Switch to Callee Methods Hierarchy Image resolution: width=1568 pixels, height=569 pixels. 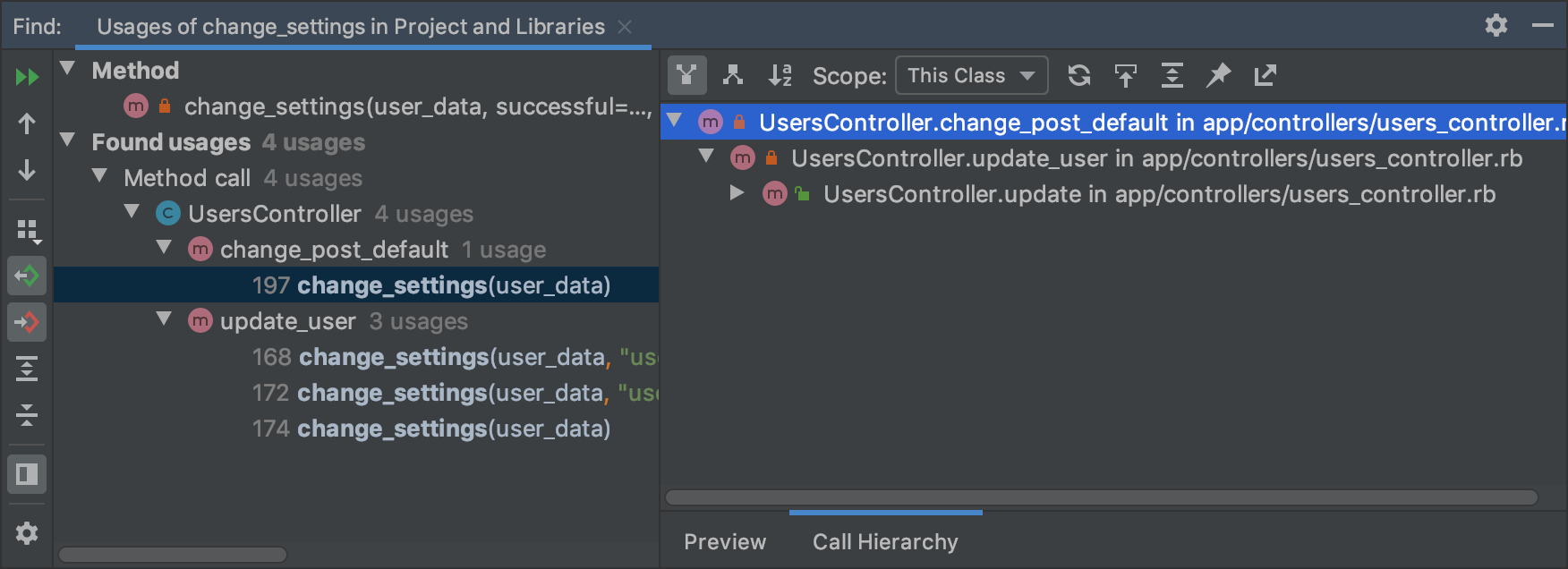tap(733, 75)
